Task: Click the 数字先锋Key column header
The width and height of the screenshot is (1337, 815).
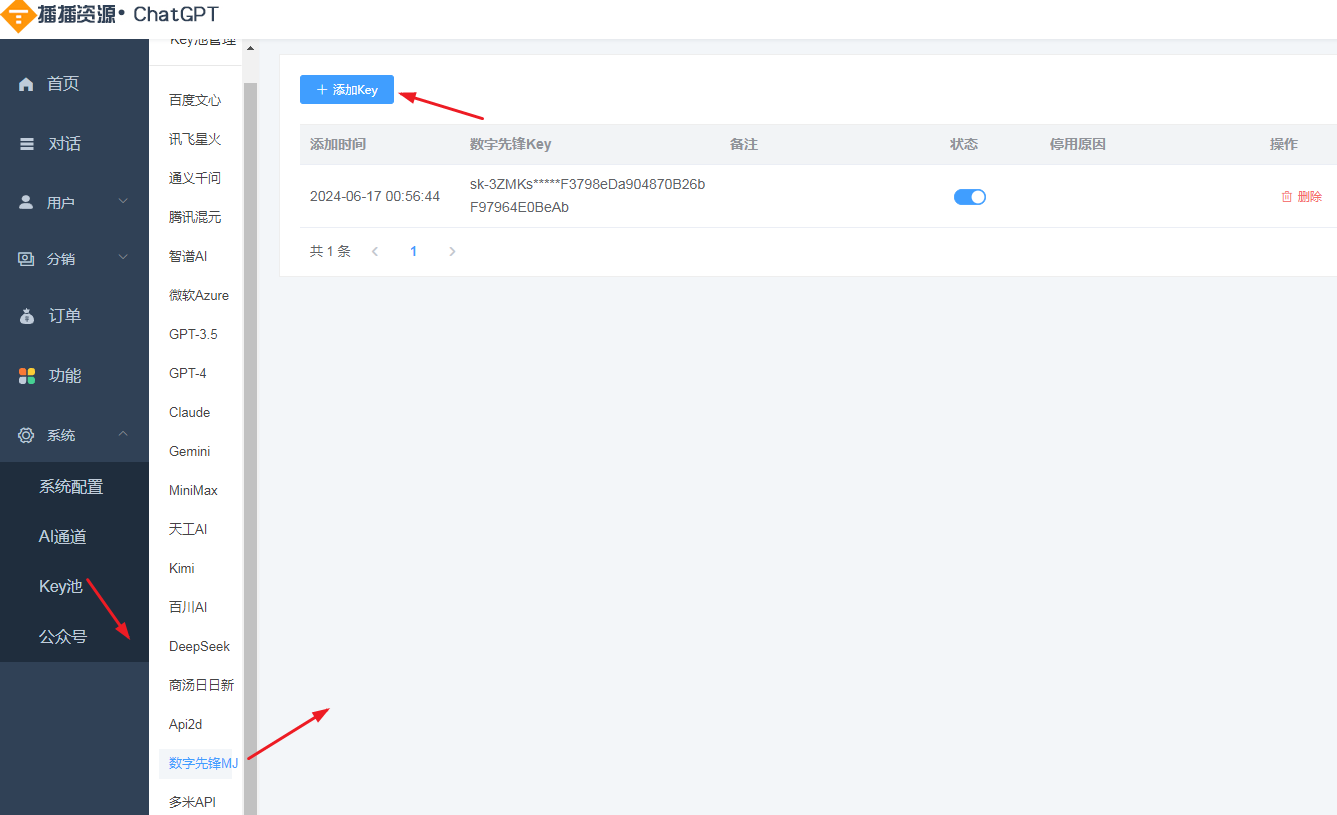Action: (510, 144)
